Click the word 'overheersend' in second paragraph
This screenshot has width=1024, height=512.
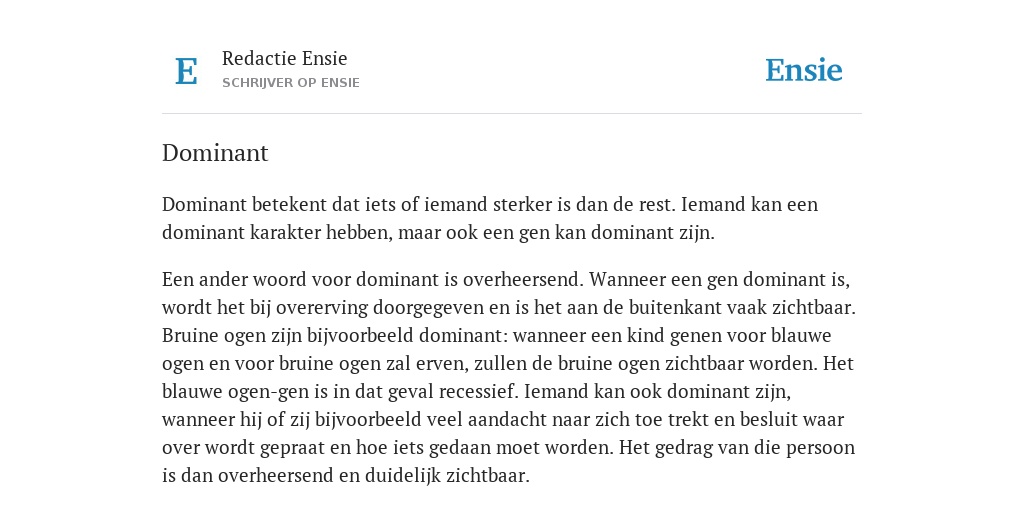[x=524, y=280]
